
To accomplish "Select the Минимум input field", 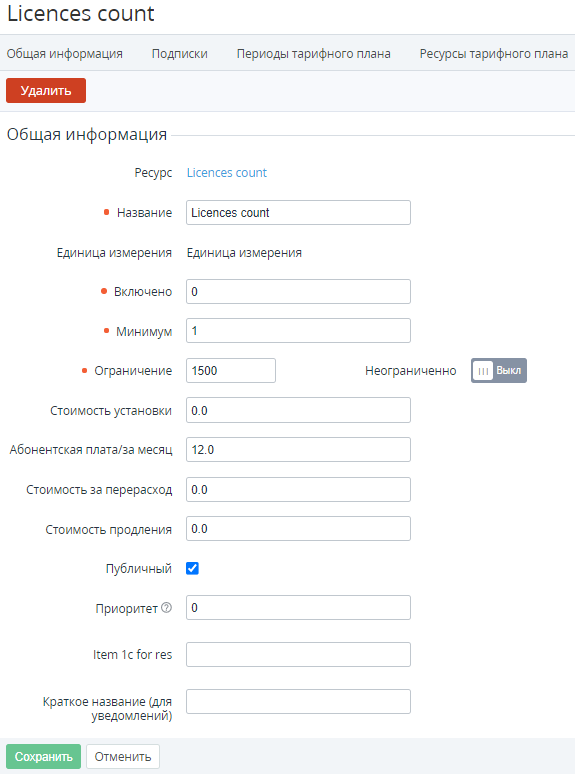I will click(x=298, y=331).
